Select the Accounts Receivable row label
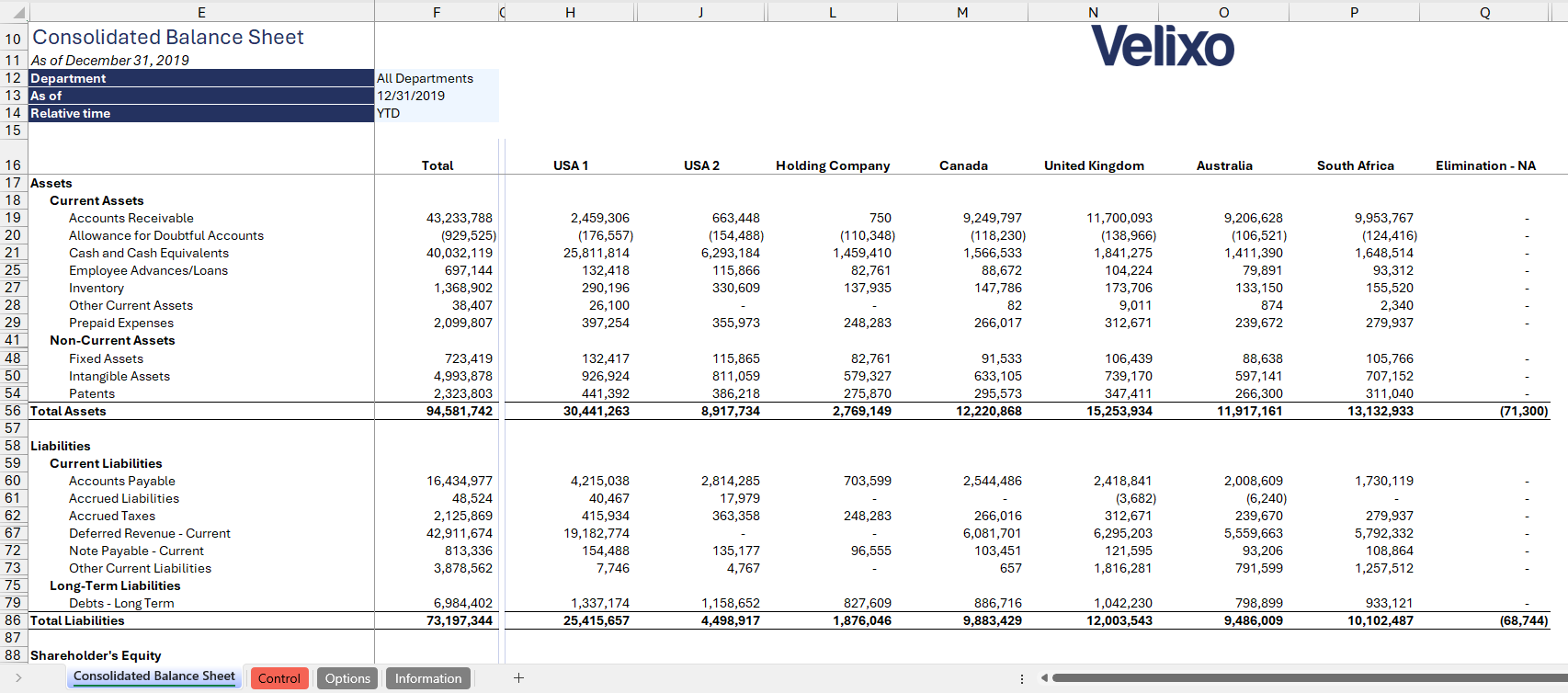Screen dimensions: 1568x693 tap(131, 218)
